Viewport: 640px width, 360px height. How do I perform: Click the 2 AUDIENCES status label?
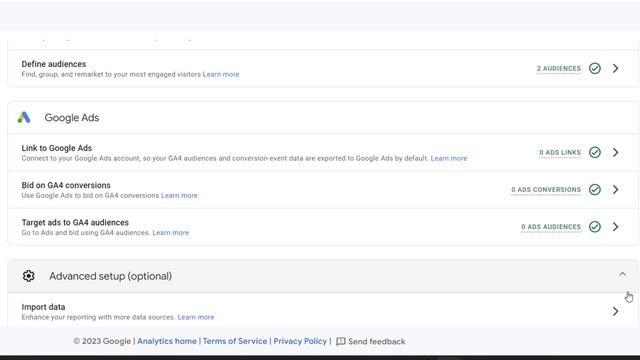point(558,69)
